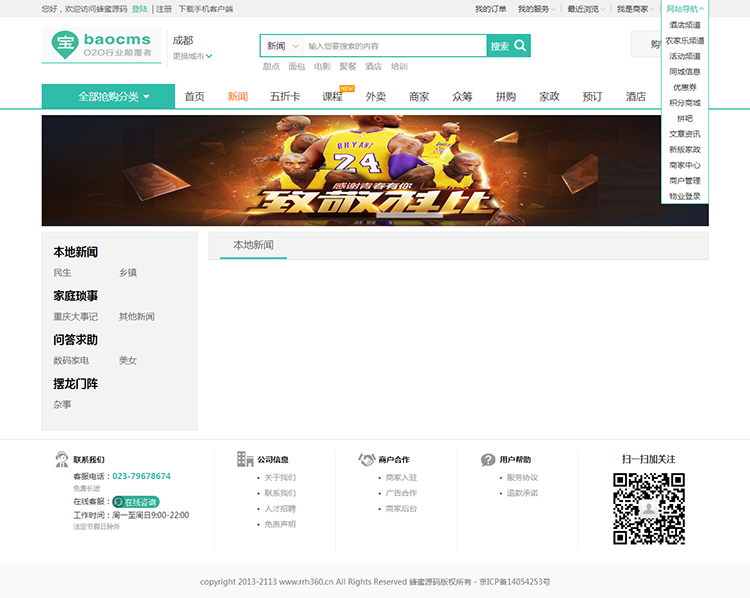Open 其他新闻 news category
The width and height of the screenshot is (750, 598).
click(x=137, y=317)
